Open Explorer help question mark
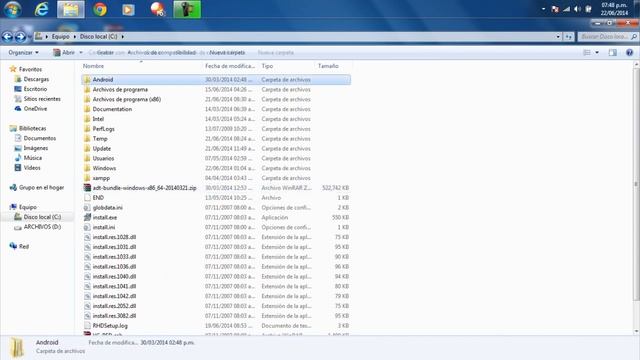Viewport: 640px width, 360px height. 629,53
